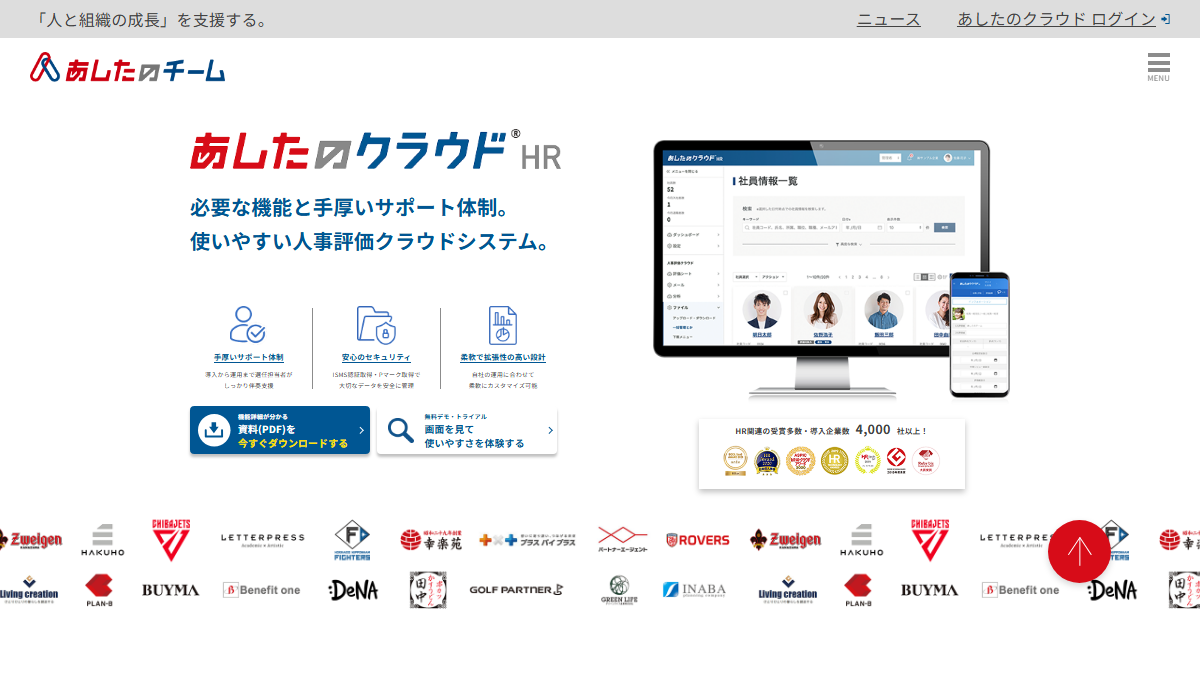The image size is (1200, 675).
Task: Click the INABA logo
Action: pos(694,590)
